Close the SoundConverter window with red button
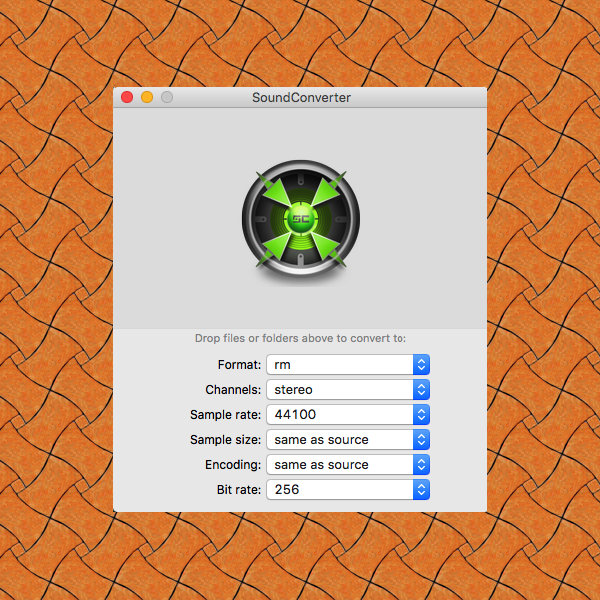The width and height of the screenshot is (600, 600). (127, 97)
